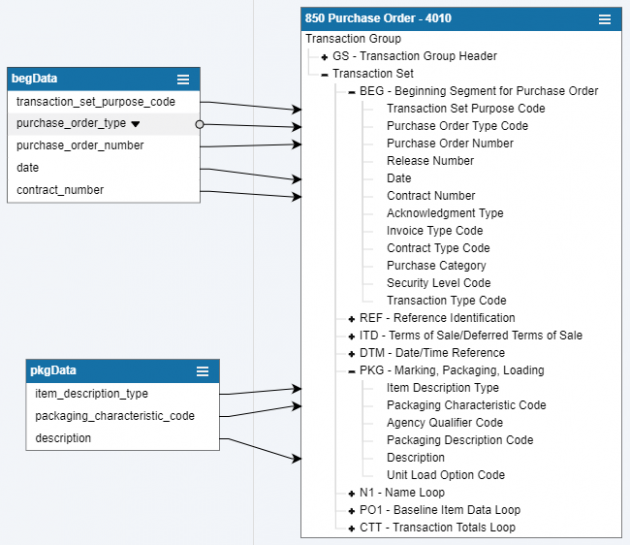The image size is (630, 545).
Task: Open the 850 Purchase Order panel menu
Action: tap(605, 19)
